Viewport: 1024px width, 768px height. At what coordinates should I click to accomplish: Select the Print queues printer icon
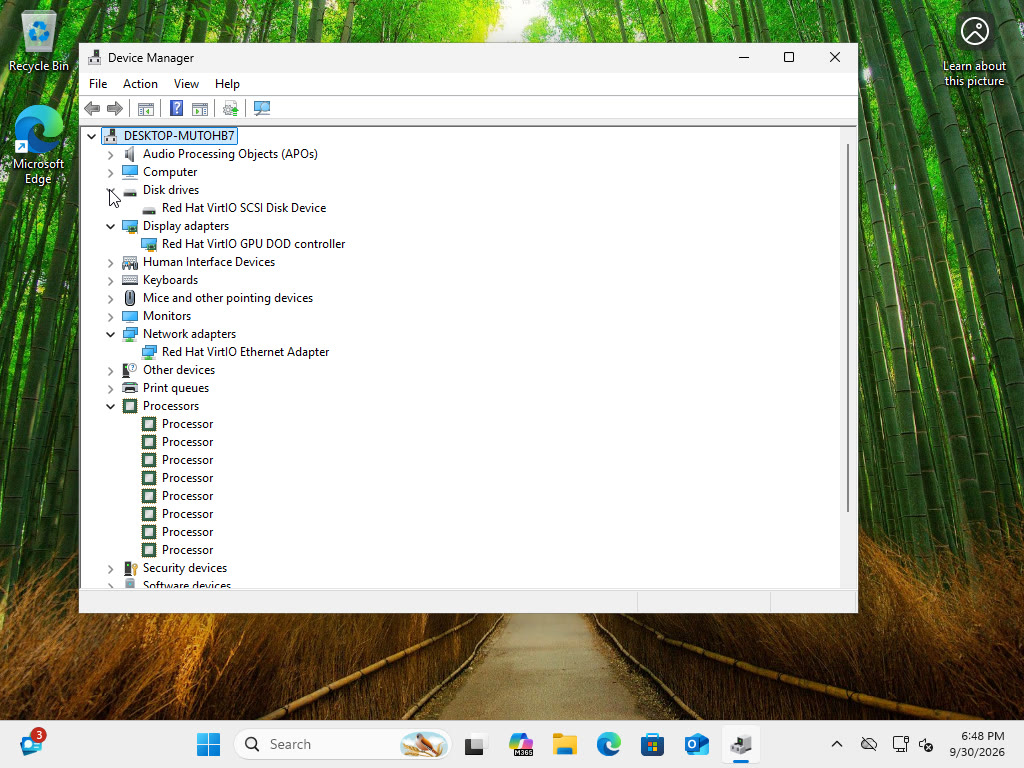pos(130,388)
